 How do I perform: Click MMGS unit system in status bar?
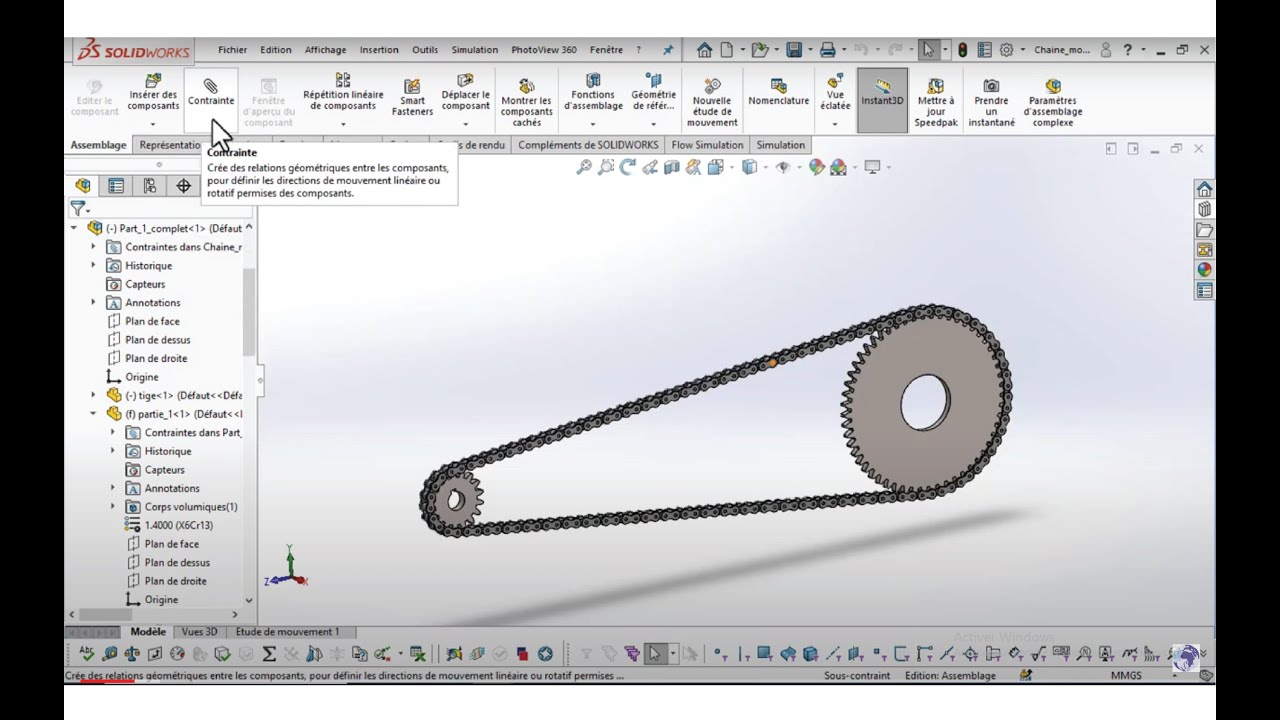1126,676
